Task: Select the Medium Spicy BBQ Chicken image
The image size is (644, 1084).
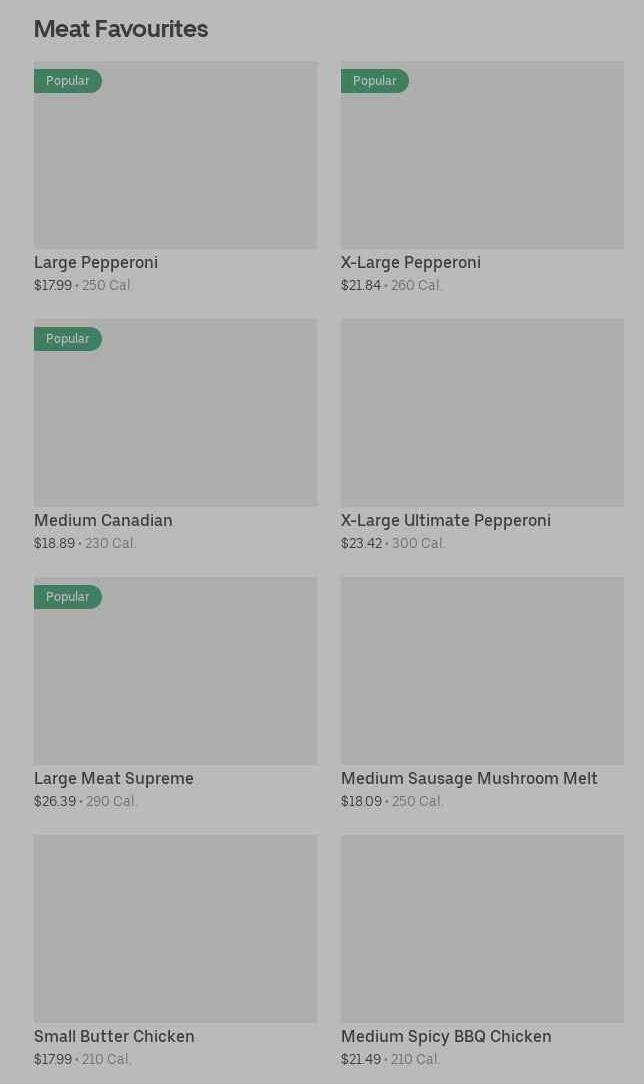Action: tap(482, 928)
